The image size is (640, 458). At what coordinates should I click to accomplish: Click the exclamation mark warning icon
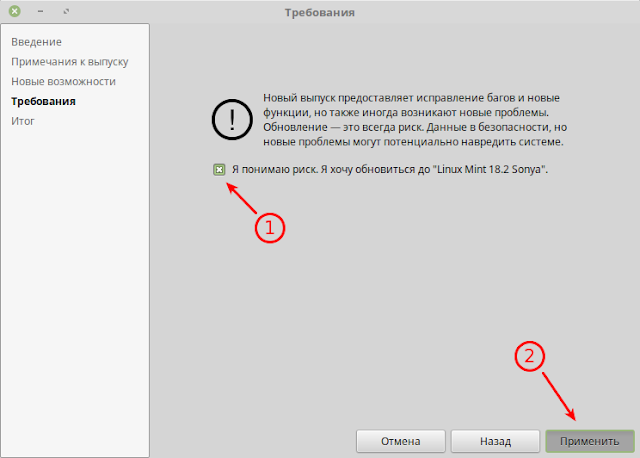(232, 120)
